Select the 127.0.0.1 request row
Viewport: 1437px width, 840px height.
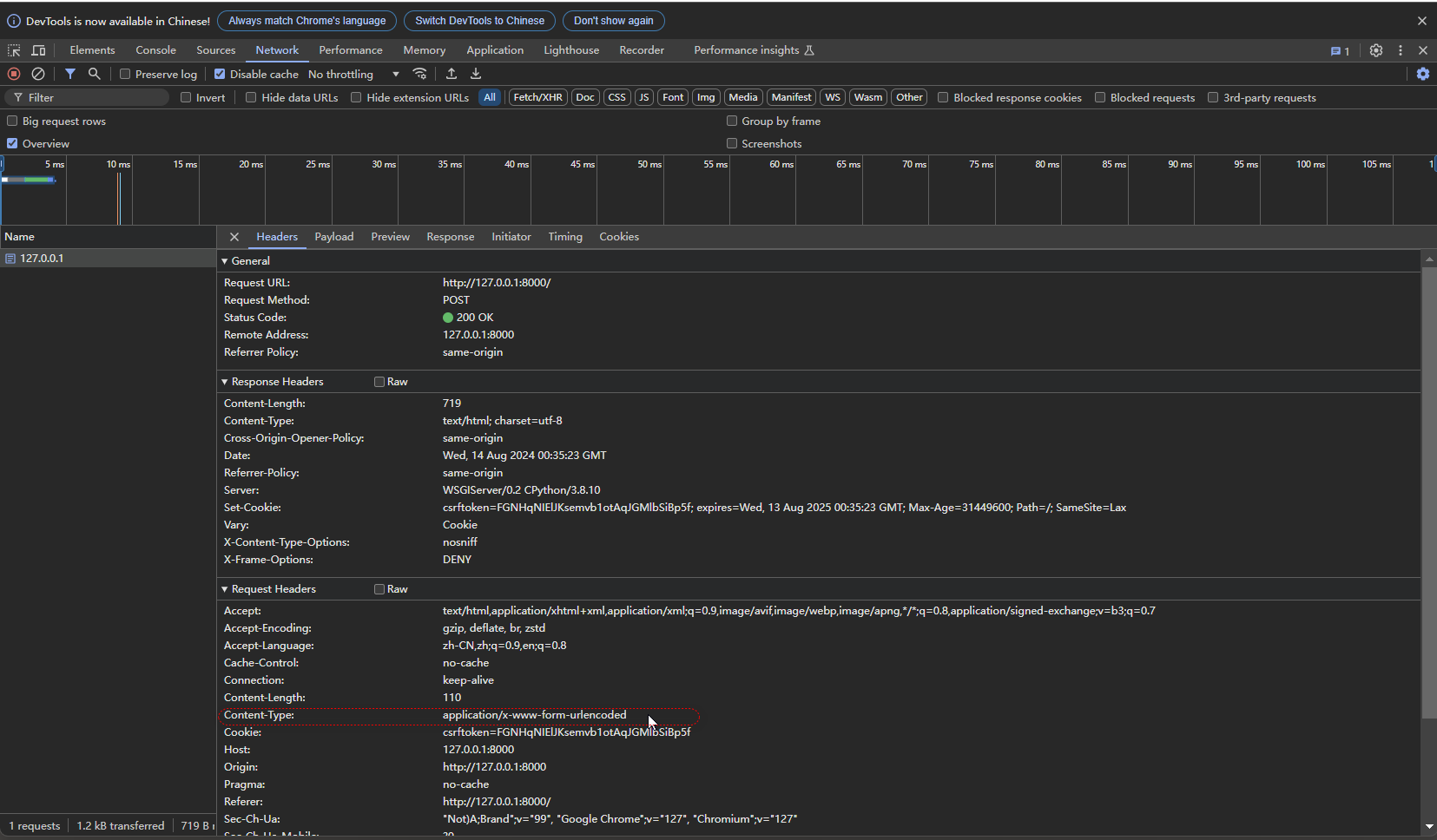click(x=108, y=259)
